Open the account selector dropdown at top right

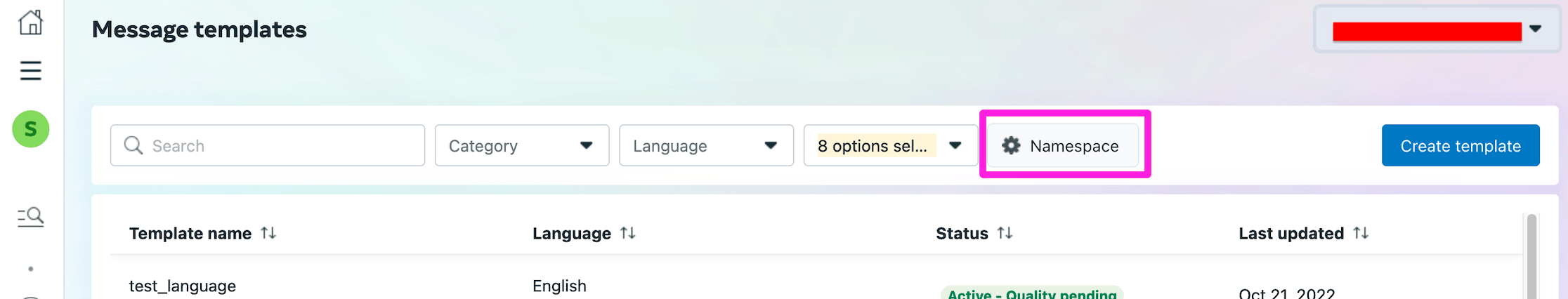coord(1436,29)
